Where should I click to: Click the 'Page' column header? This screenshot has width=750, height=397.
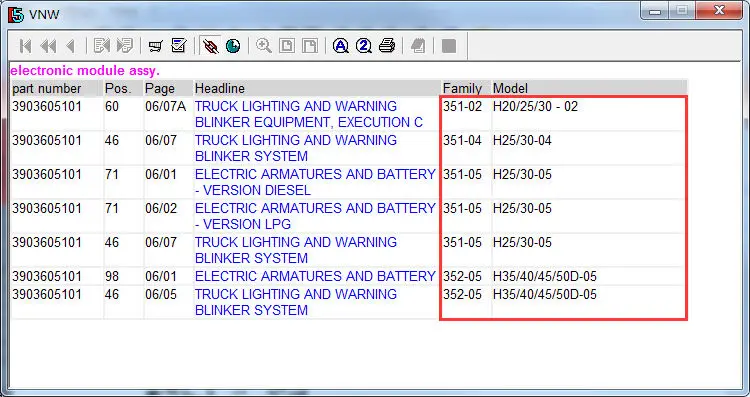click(160, 88)
